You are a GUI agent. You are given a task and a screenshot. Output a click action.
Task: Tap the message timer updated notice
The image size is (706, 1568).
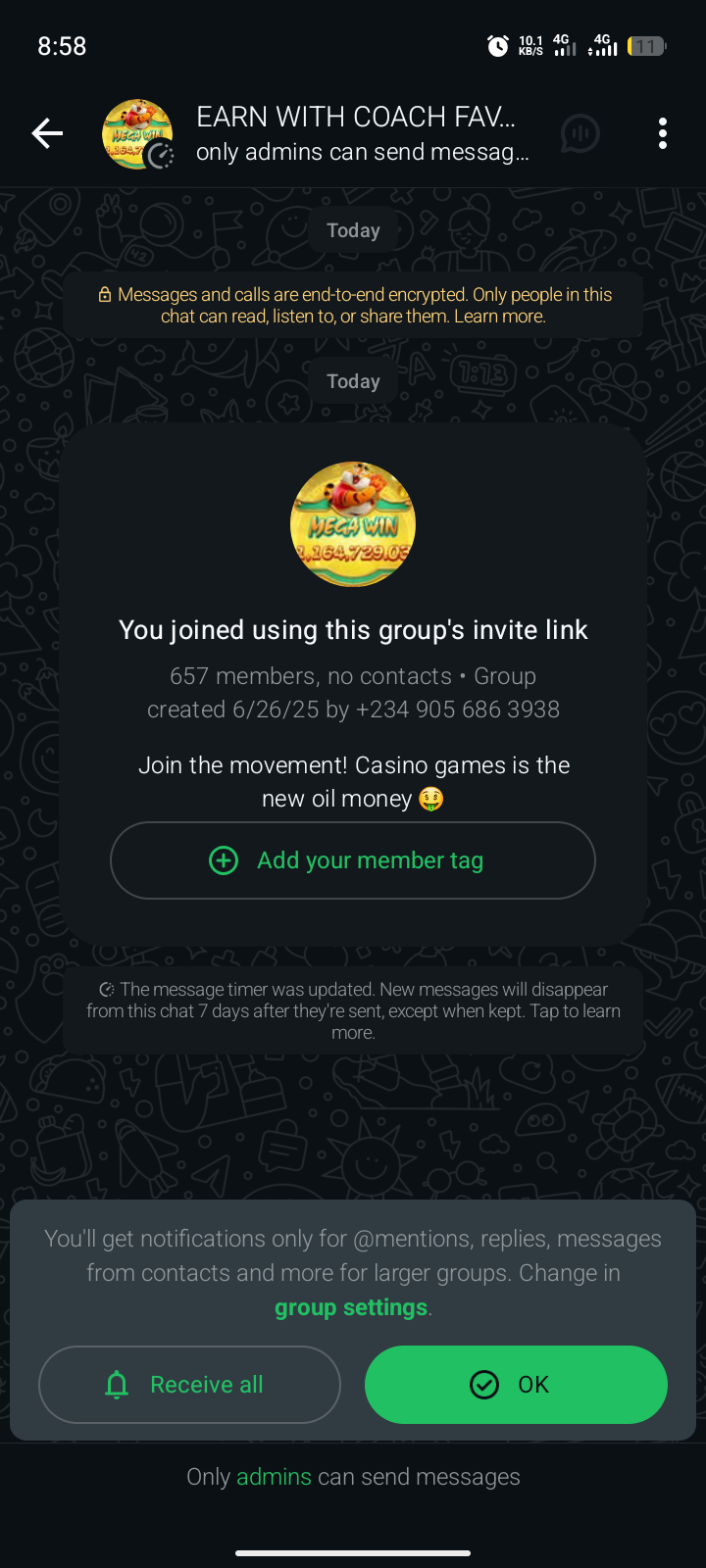click(353, 1010)
